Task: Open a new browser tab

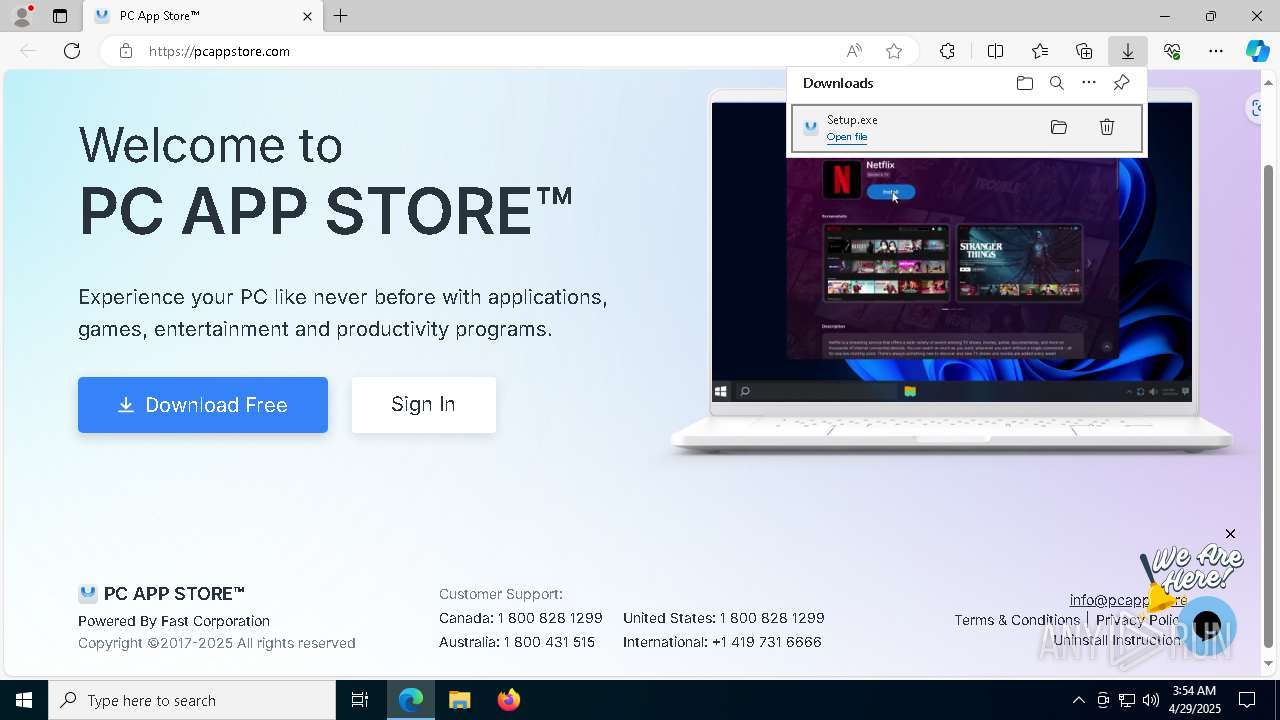Action: pyautogui.click(x=341, y=16)
